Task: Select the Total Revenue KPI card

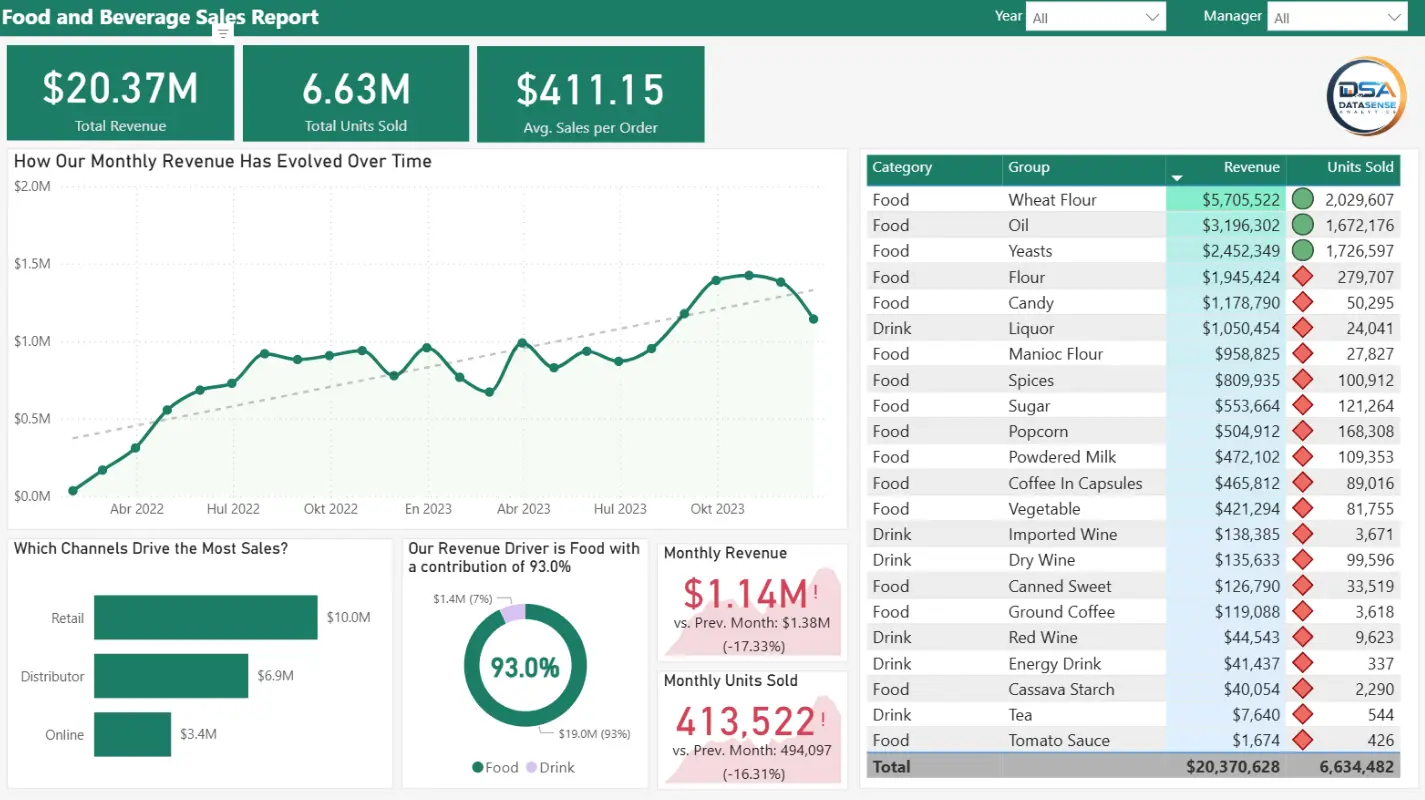Action: coord(120,94)
